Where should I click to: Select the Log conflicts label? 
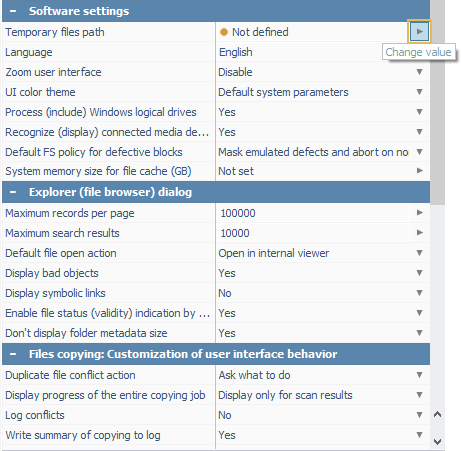(x=35, y=415)
